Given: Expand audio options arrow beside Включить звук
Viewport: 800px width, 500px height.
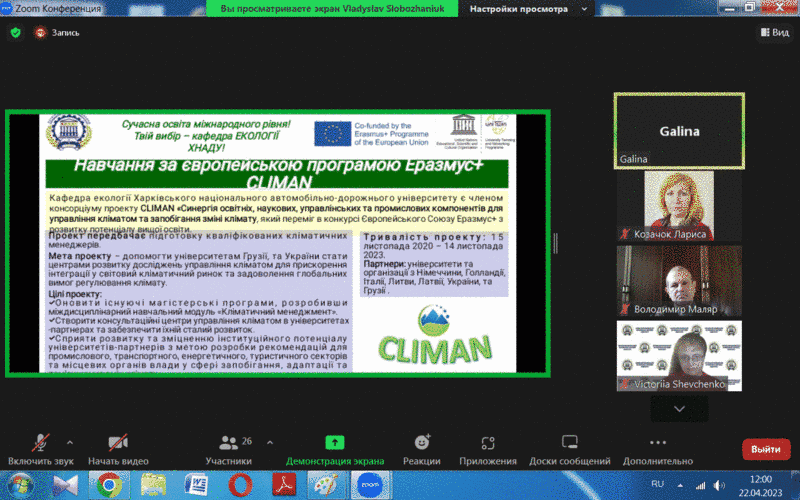Looking at the screenshot, I should [x=70, y=442].
